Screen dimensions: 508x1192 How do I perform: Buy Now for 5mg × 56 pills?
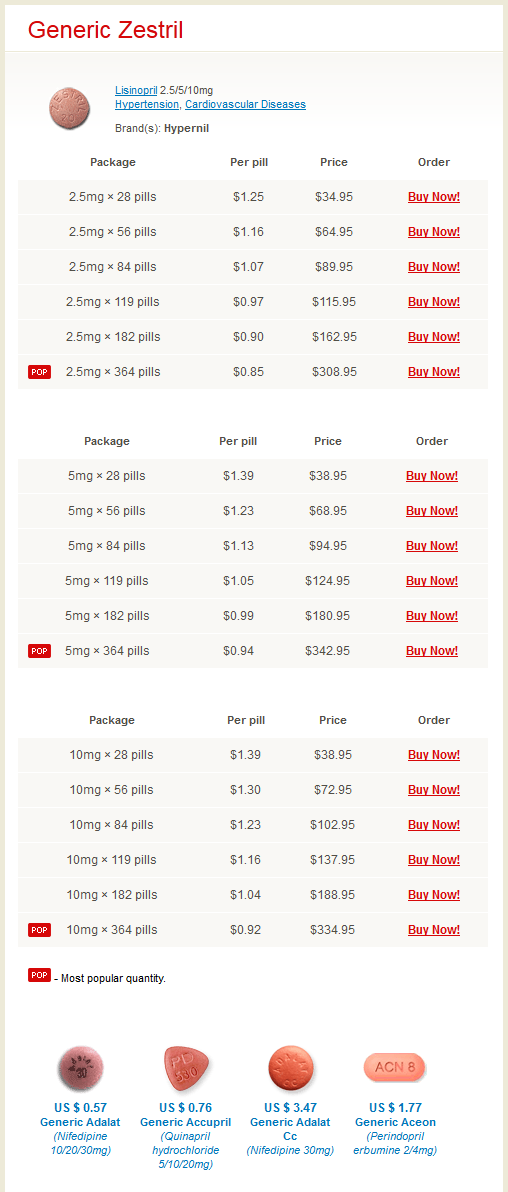(x=432, y=511)
